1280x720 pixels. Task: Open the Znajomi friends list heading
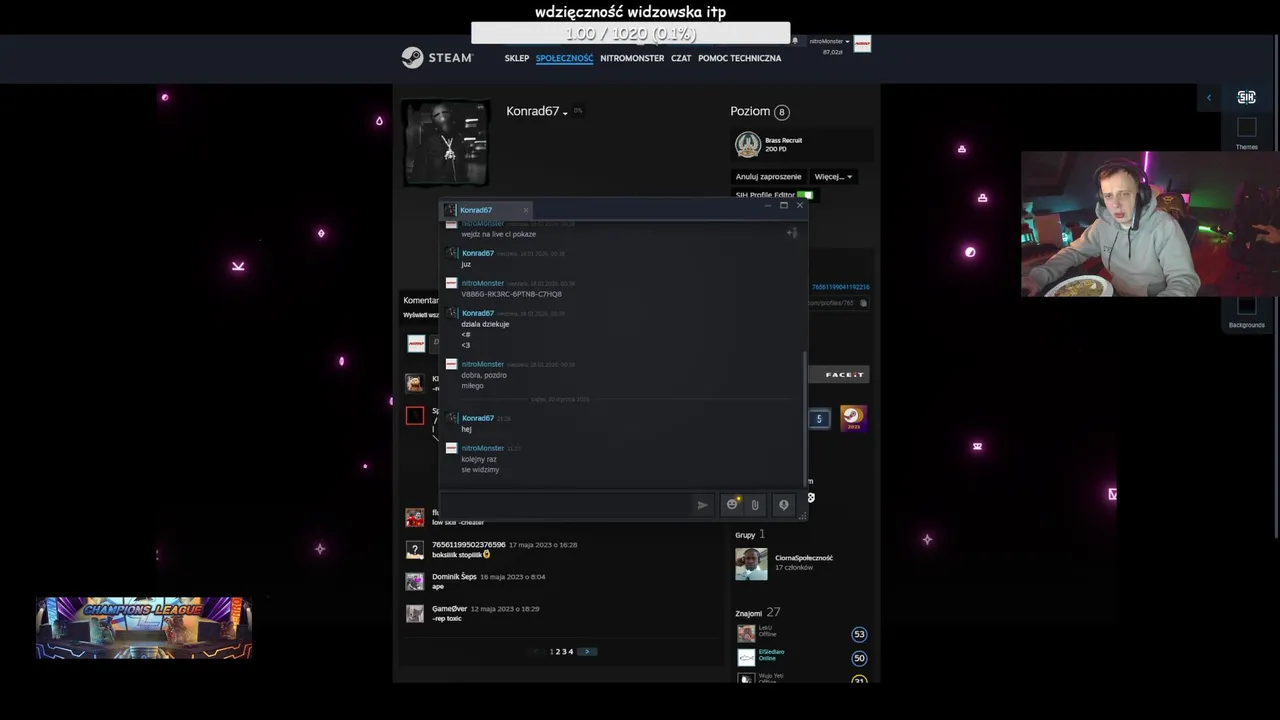[x=748, y=613]
